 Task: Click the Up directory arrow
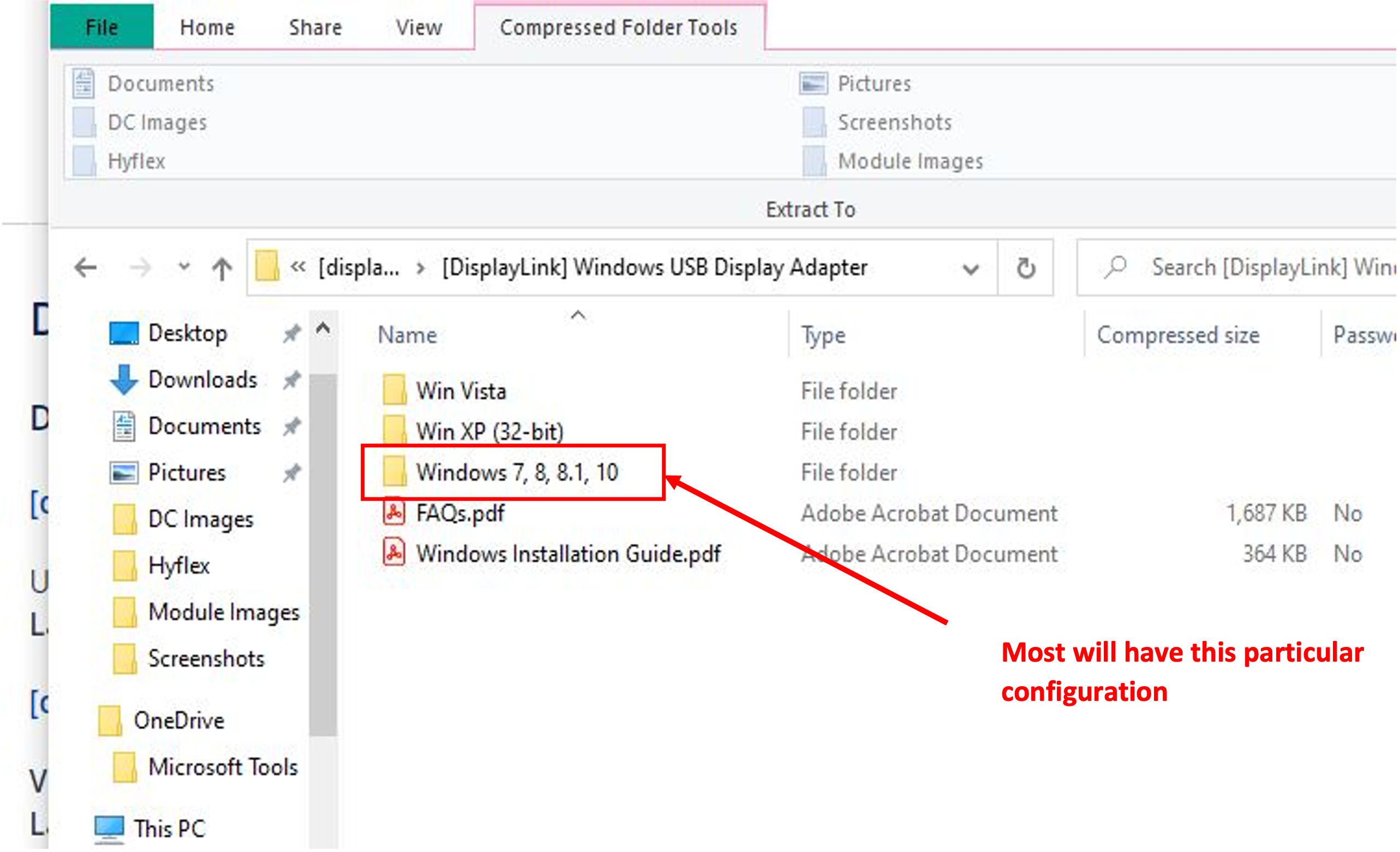222,268
